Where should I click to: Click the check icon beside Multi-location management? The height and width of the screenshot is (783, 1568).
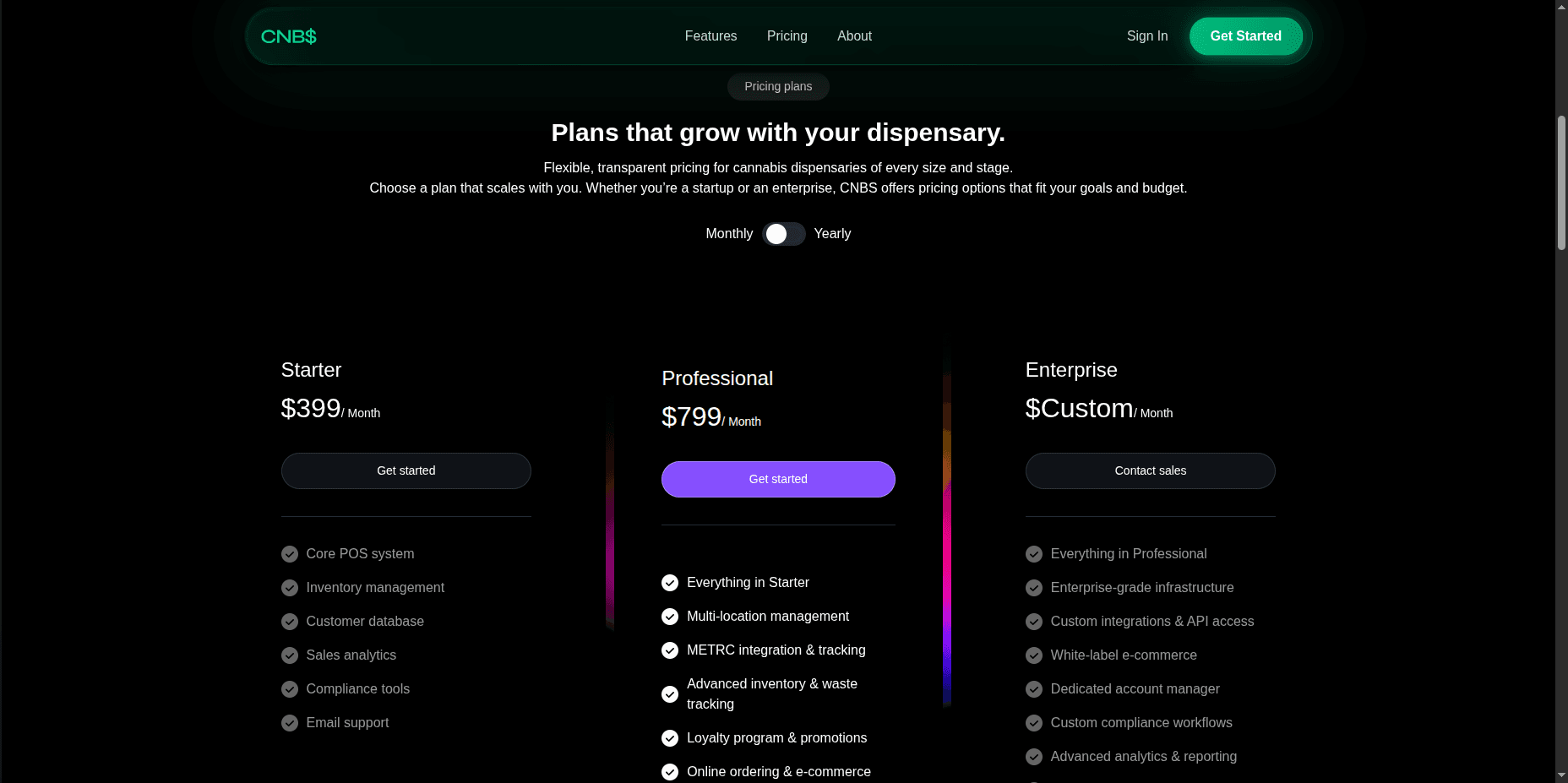670,617
